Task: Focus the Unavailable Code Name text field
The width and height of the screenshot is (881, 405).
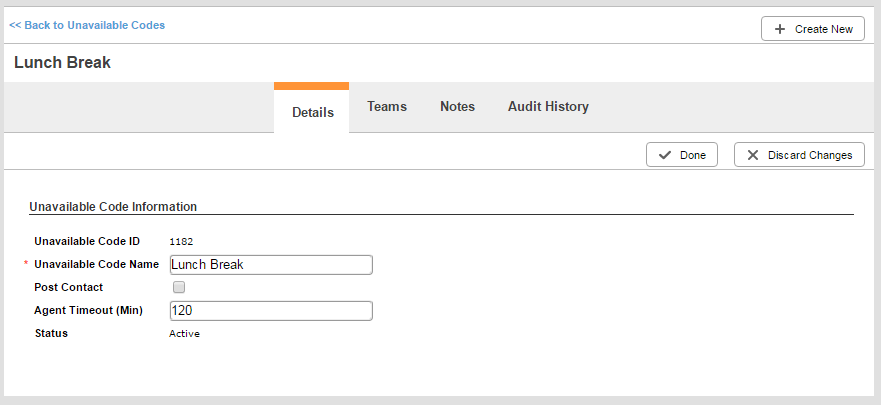Action: 271,264
